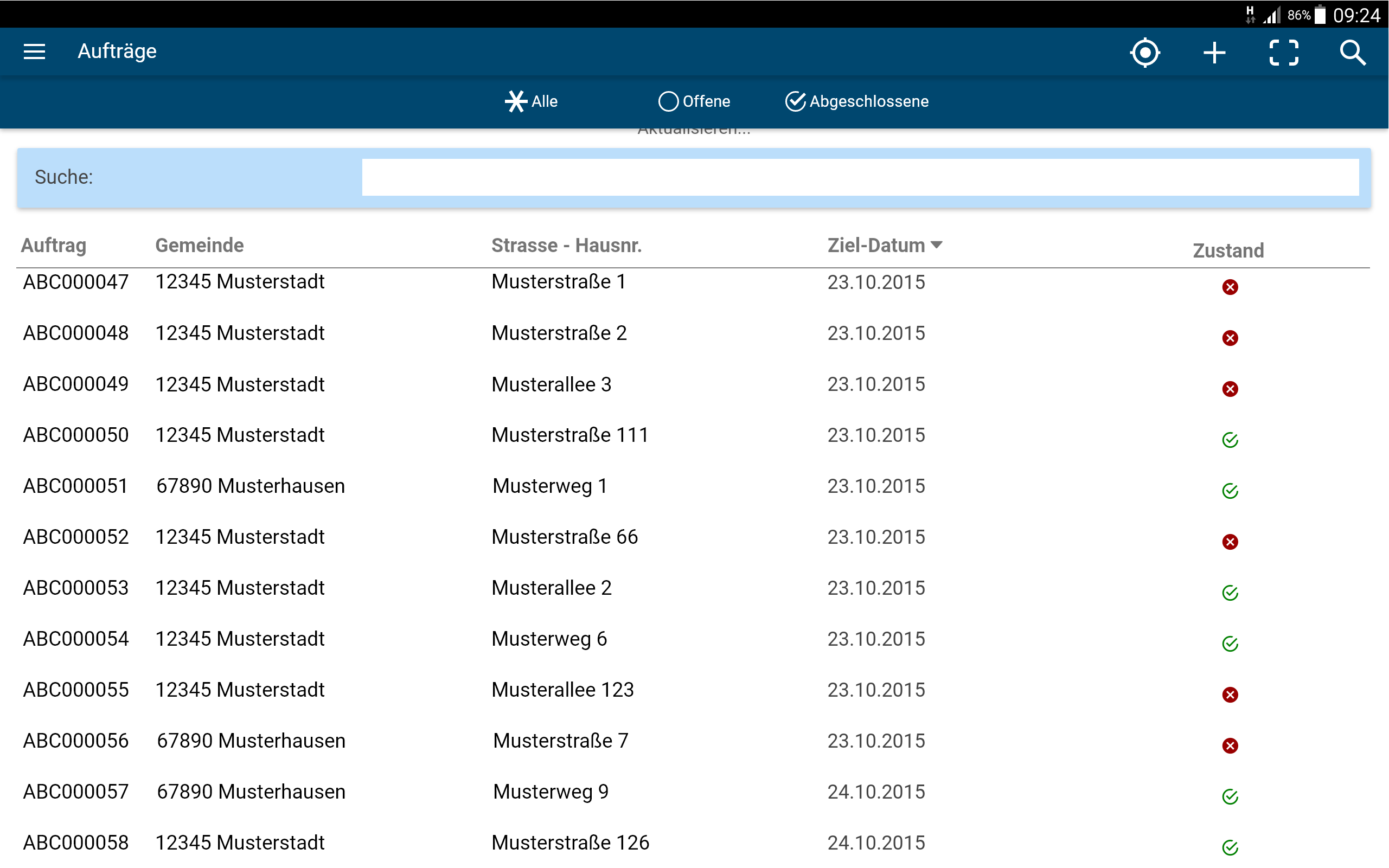Image resolution: width=1389 pixels, height=868 pixels.
Task: Open order ABC000052
Action: (76, 537)
